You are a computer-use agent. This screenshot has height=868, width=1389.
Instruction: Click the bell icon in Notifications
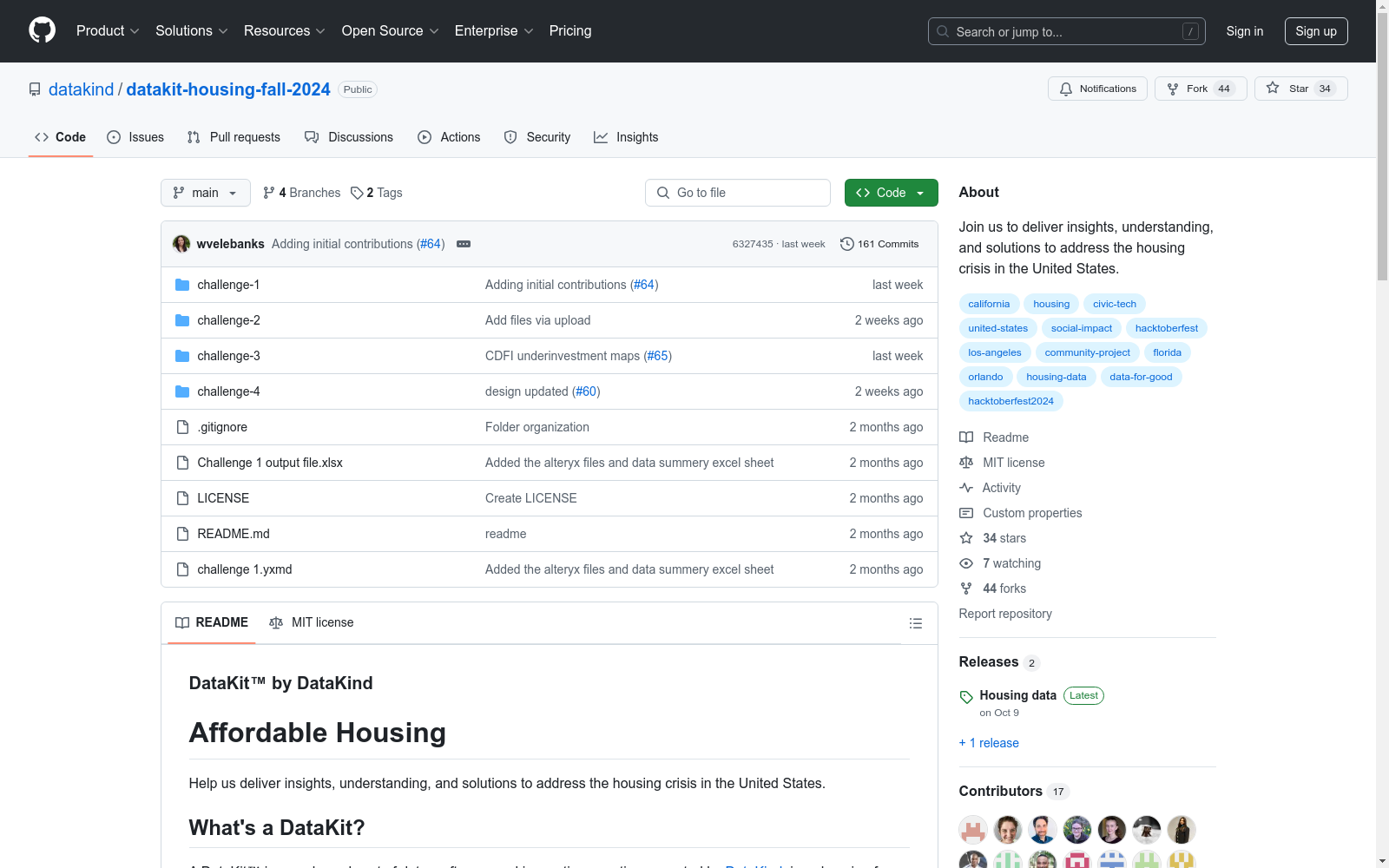tap(1066, 89)
